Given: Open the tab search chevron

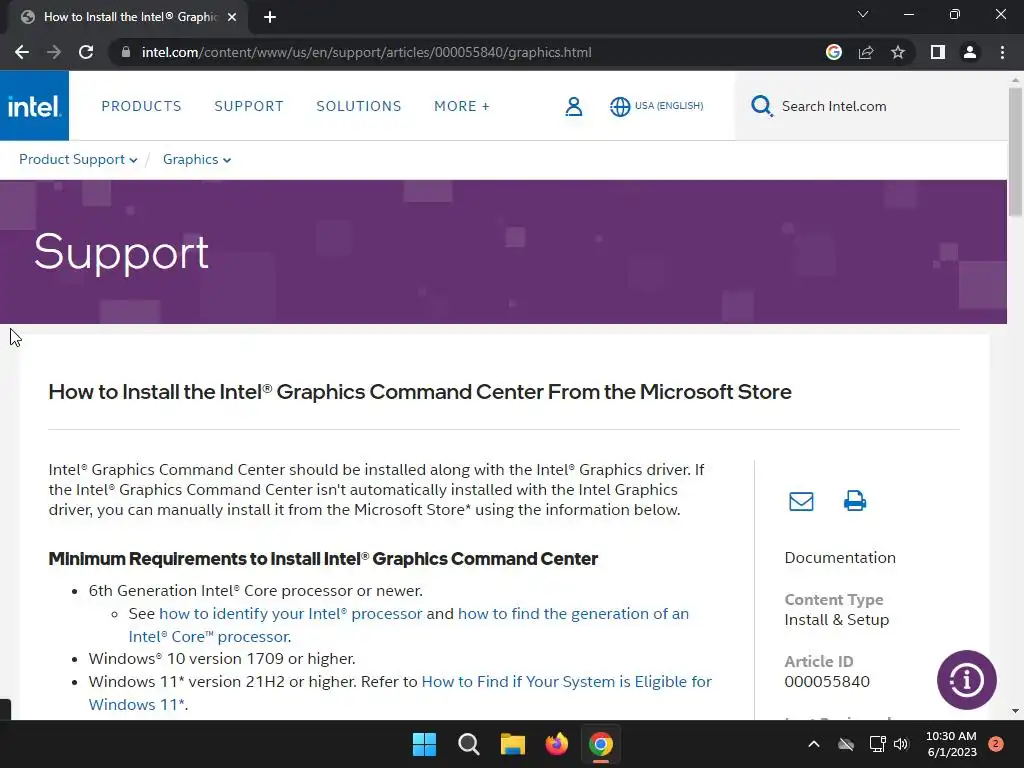Looking at the screenshot, I should click(x=863, y=14).
